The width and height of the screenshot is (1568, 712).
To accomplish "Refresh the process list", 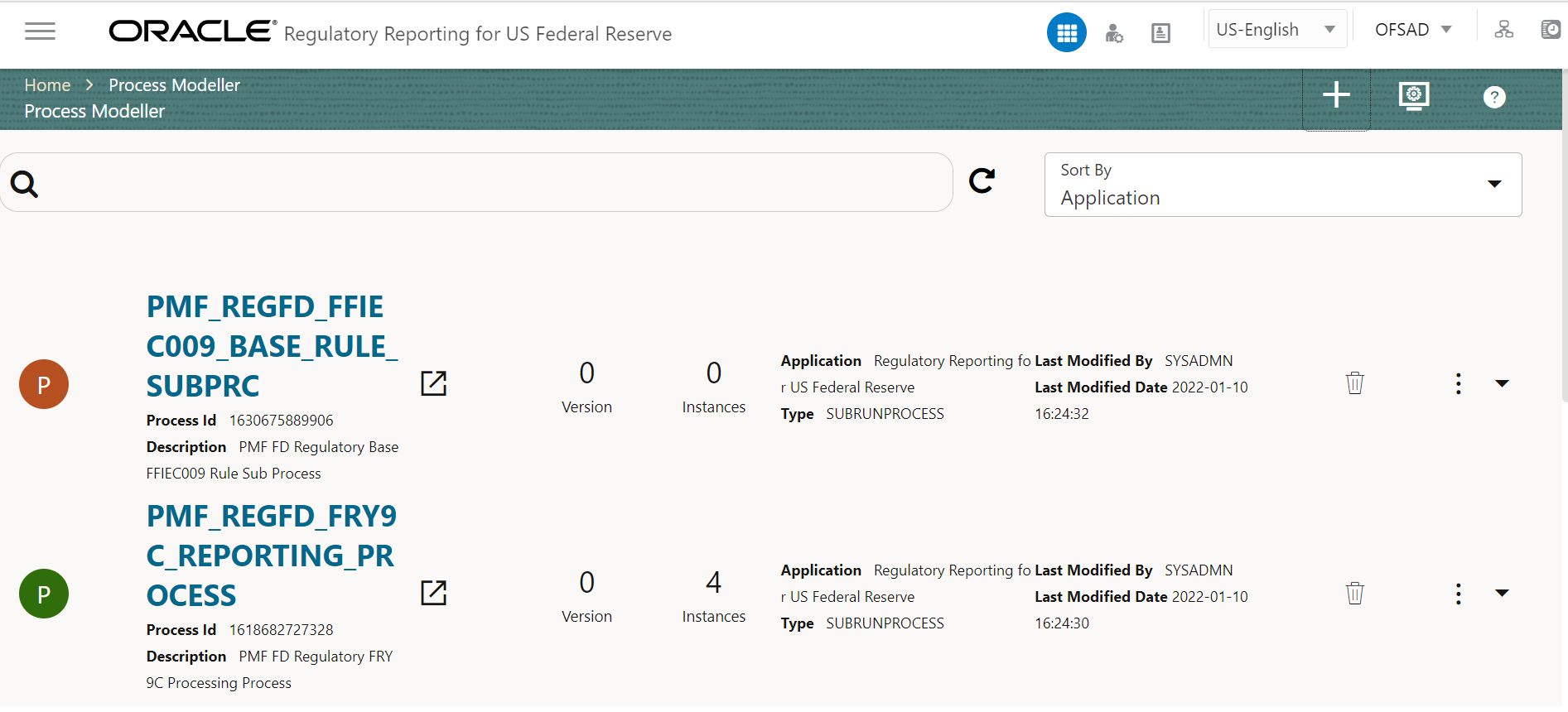I will tap(982, 180).
